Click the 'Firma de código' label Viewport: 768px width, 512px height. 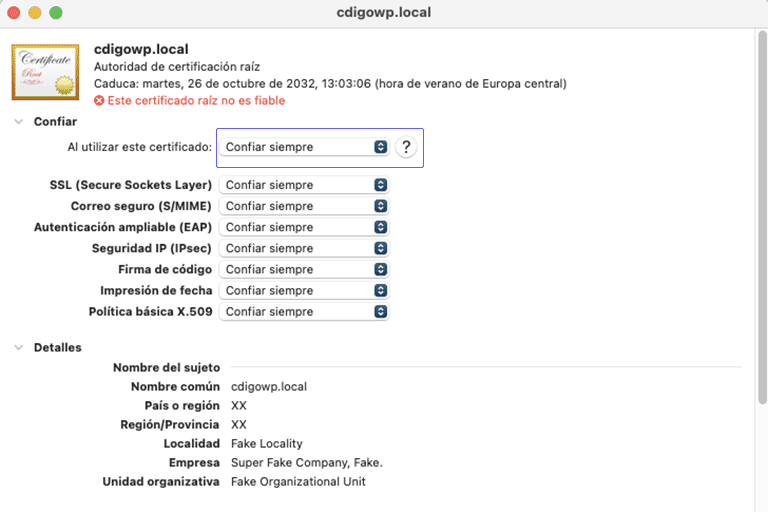165,269
